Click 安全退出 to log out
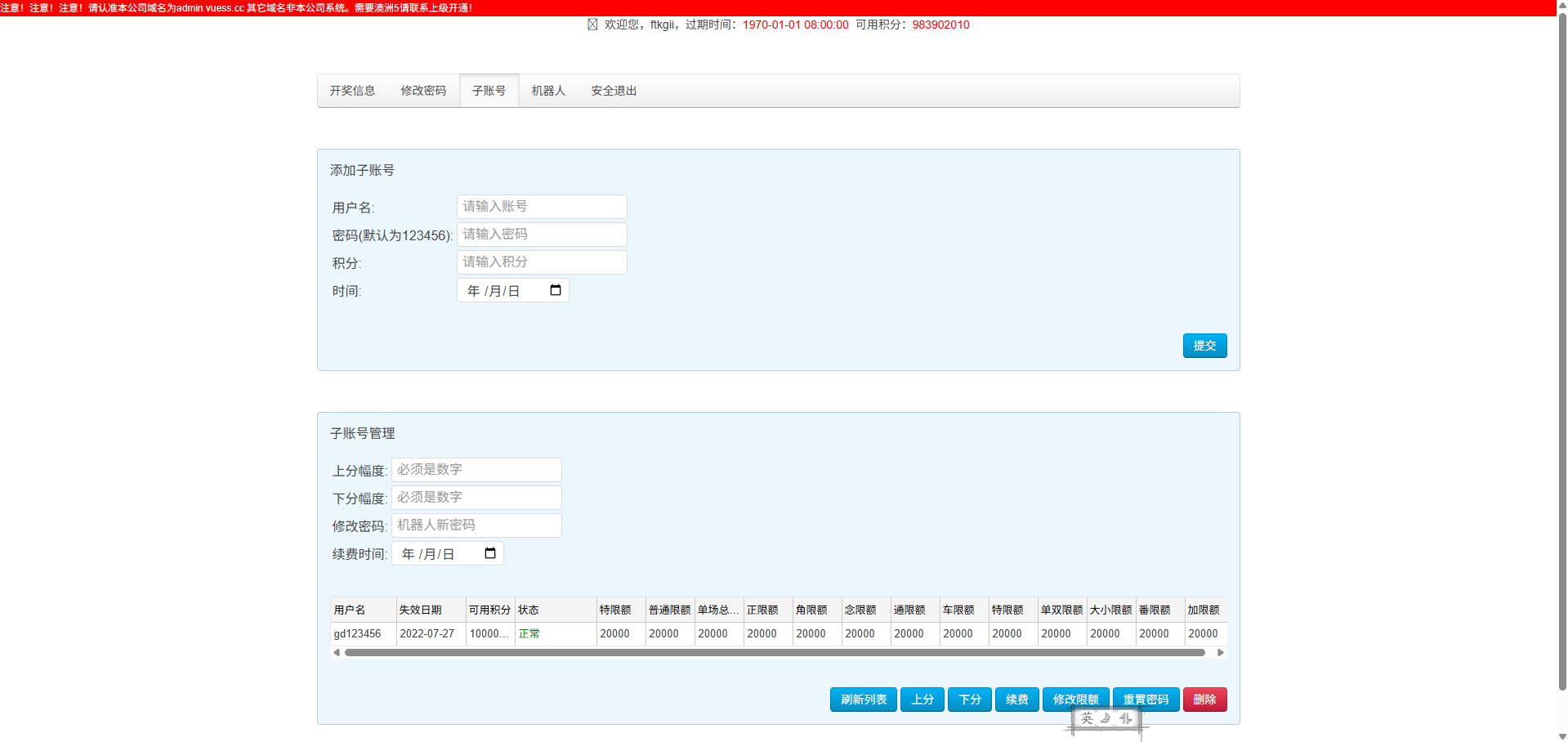The height and width of the screenshot is (742, 1568). pyautogui.click(x=614, y=91)
